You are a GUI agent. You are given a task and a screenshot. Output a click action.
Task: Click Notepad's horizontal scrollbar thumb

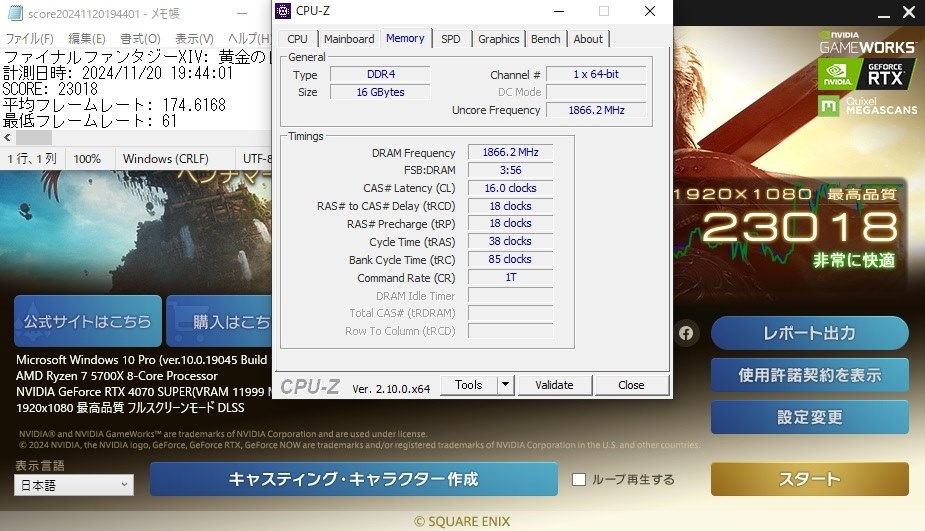[34, 137]
